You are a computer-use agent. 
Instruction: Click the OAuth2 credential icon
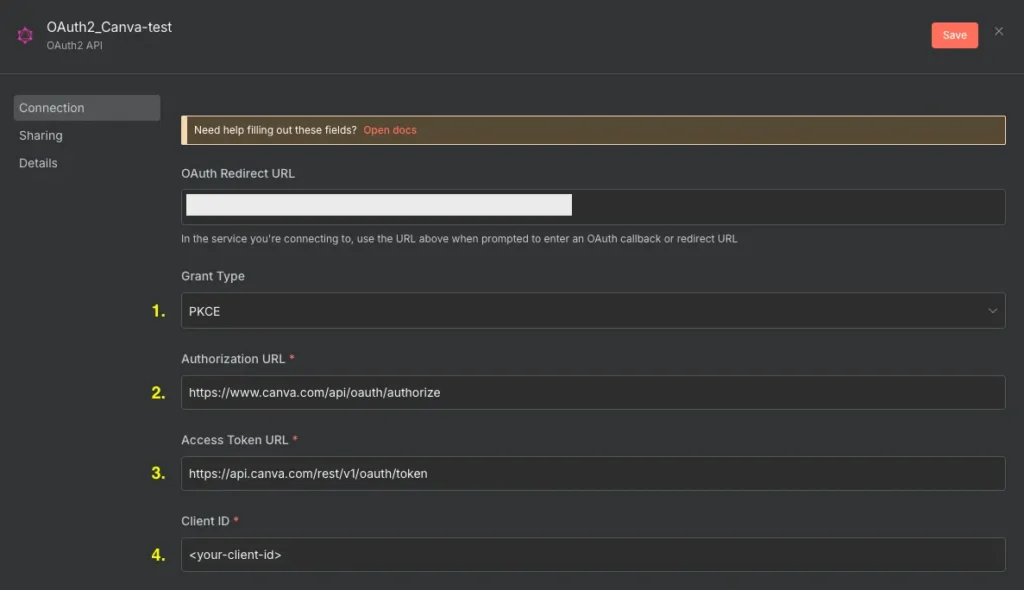click(x=25, y=35)
